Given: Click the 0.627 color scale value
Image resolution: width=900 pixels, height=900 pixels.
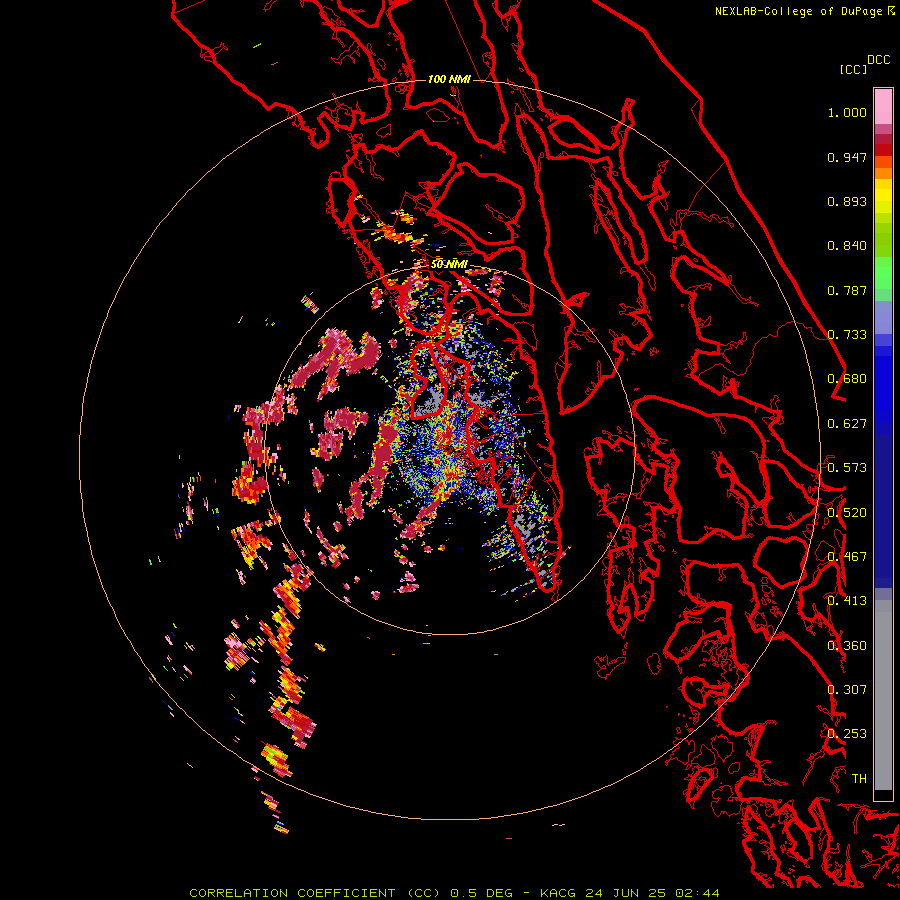Looking at the screenshot, I should 847,424.
